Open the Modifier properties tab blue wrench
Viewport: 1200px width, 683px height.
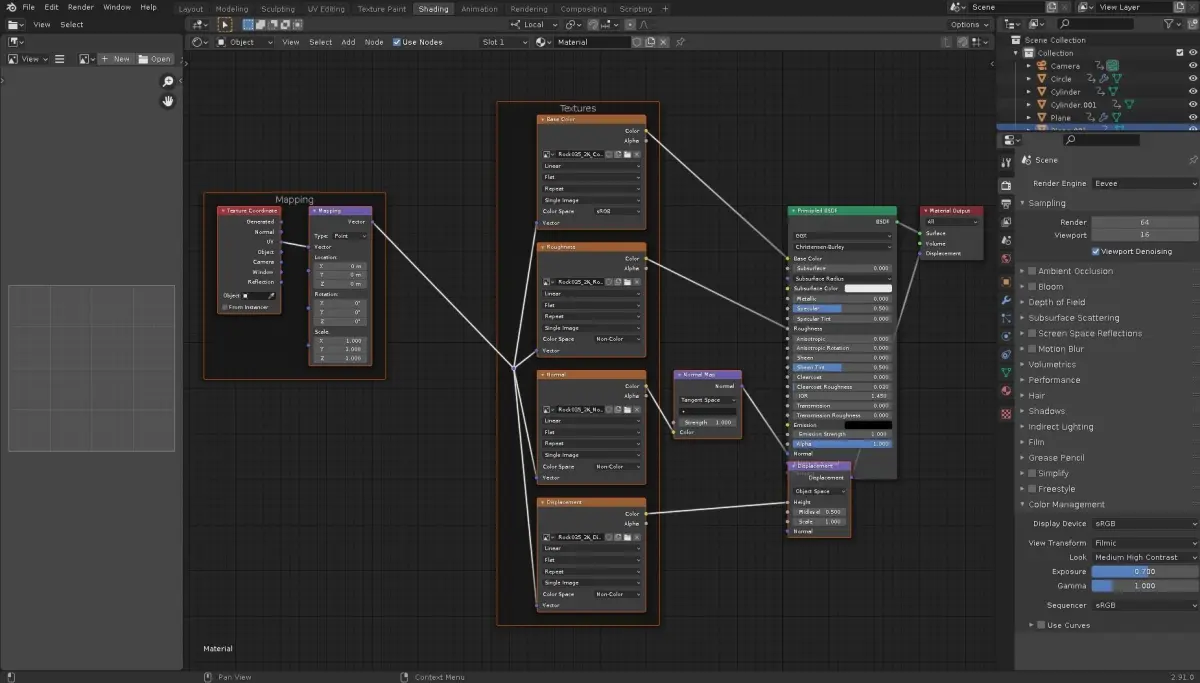1006,300
